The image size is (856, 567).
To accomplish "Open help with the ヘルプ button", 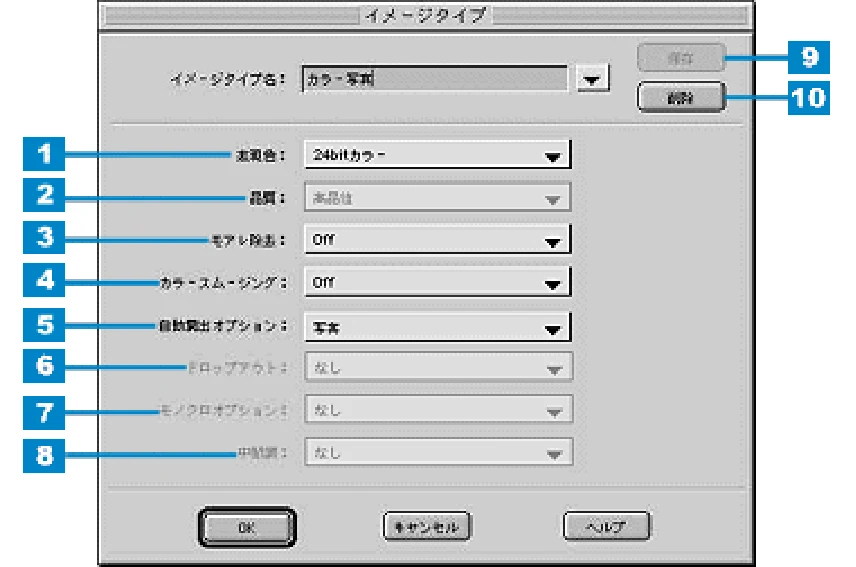I will click(606, 526).
